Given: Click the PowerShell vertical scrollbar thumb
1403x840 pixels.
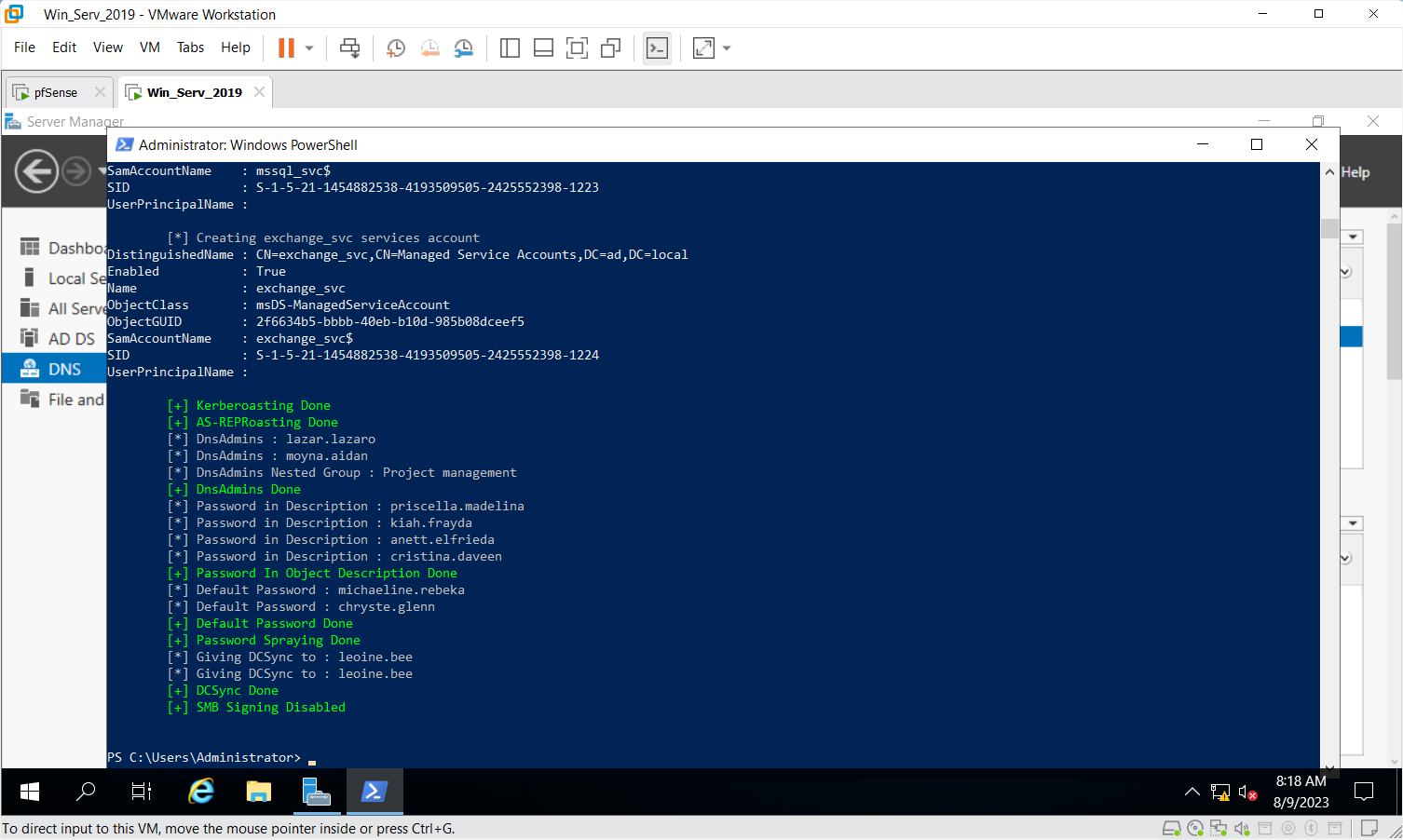Looking at the screenshot, I should click(x=1329, y=228).
